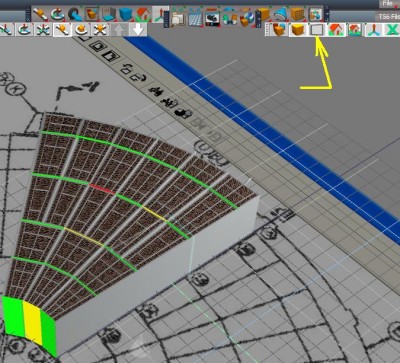Click the house on water icon
The width and height of the screenshot is (400, 363).
coord(355,30)
